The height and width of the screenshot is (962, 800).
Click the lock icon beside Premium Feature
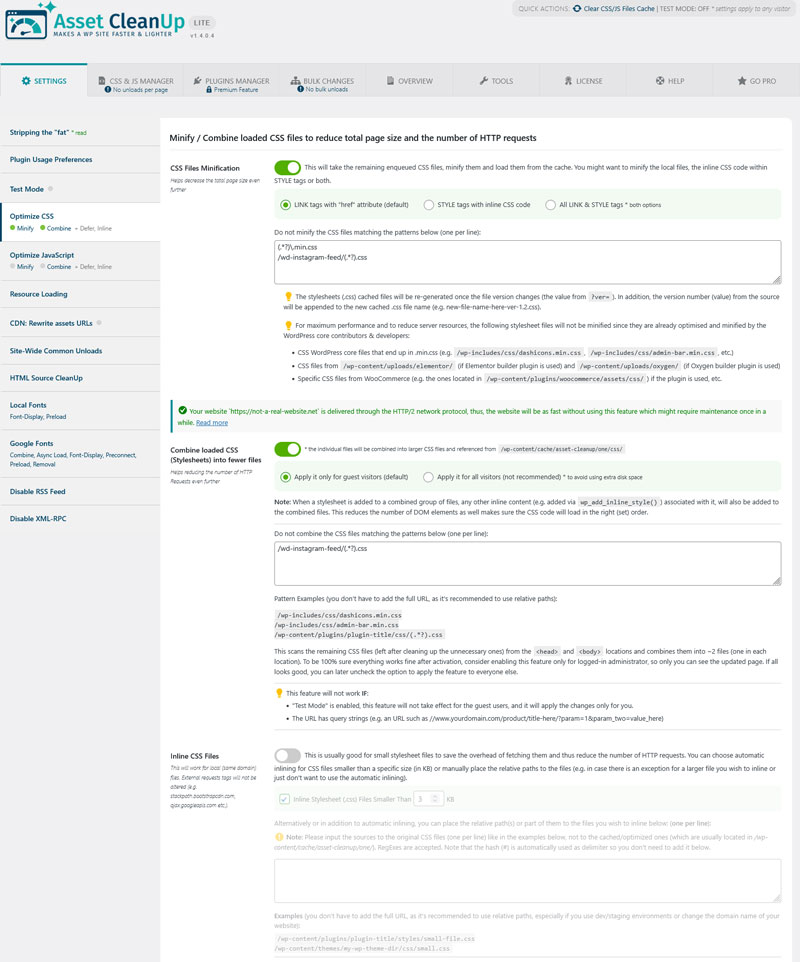point(209,90)
